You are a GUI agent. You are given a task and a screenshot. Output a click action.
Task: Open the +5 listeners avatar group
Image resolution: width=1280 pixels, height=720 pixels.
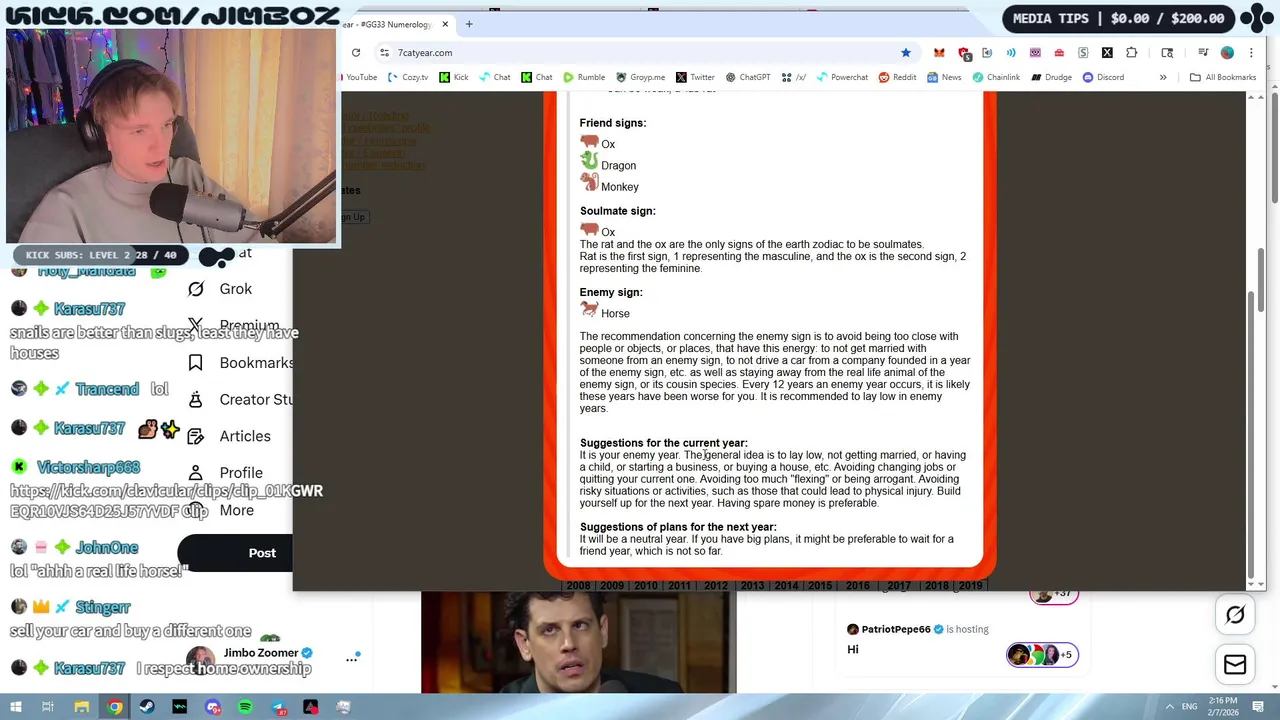pos(1041,655)
